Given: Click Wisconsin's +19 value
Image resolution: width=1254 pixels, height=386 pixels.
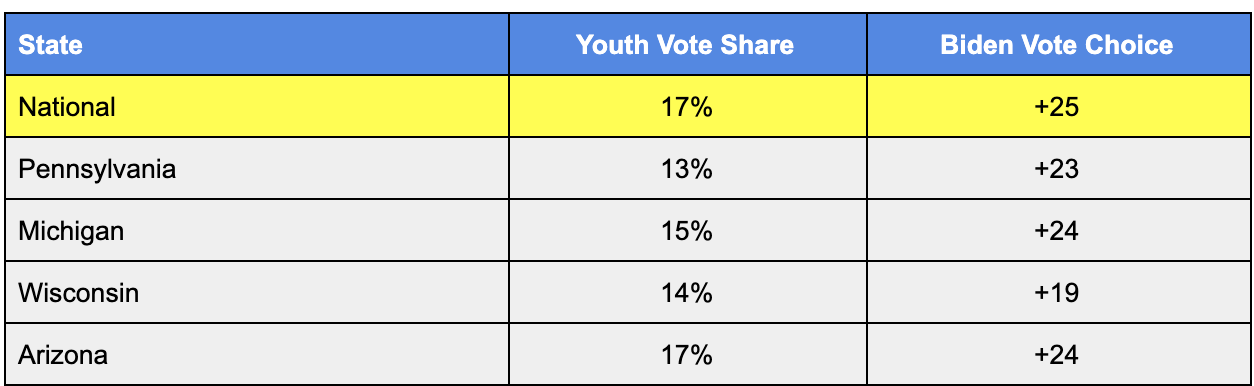Looking at the screenshot, I should (1057, 293).
